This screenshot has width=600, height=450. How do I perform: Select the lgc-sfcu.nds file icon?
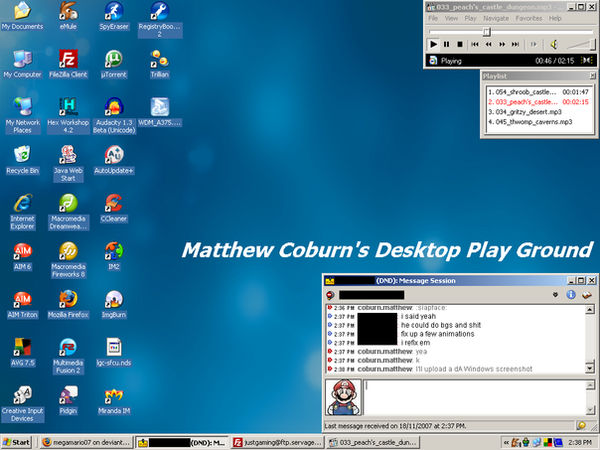point(114,352)
